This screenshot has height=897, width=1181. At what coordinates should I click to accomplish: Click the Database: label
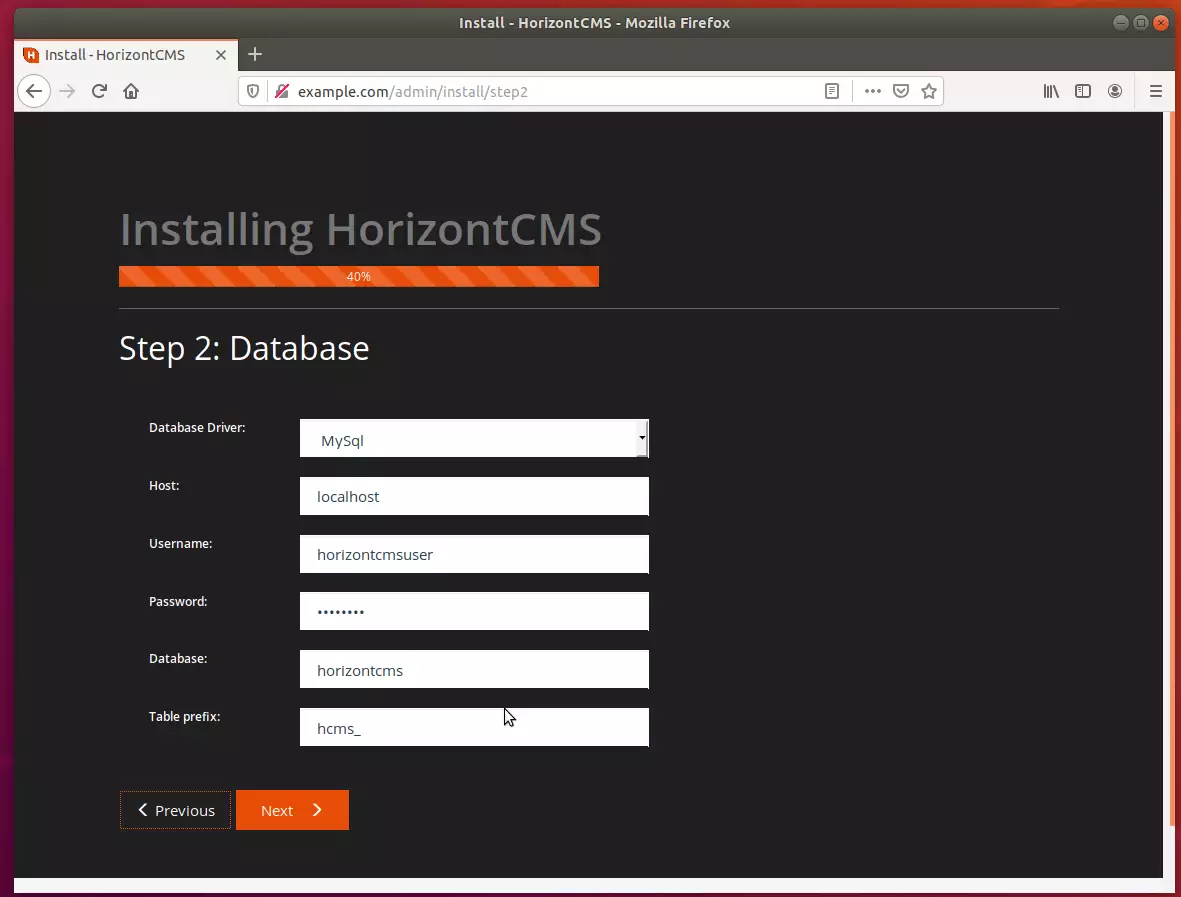(178, 659)
